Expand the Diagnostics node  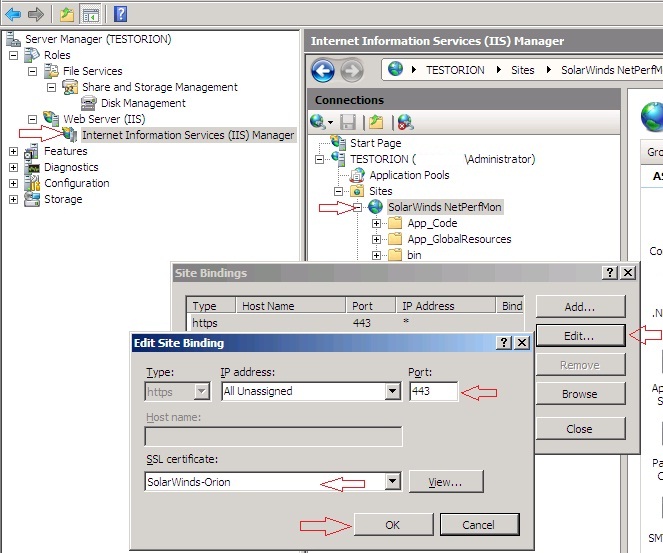[14, 167]
